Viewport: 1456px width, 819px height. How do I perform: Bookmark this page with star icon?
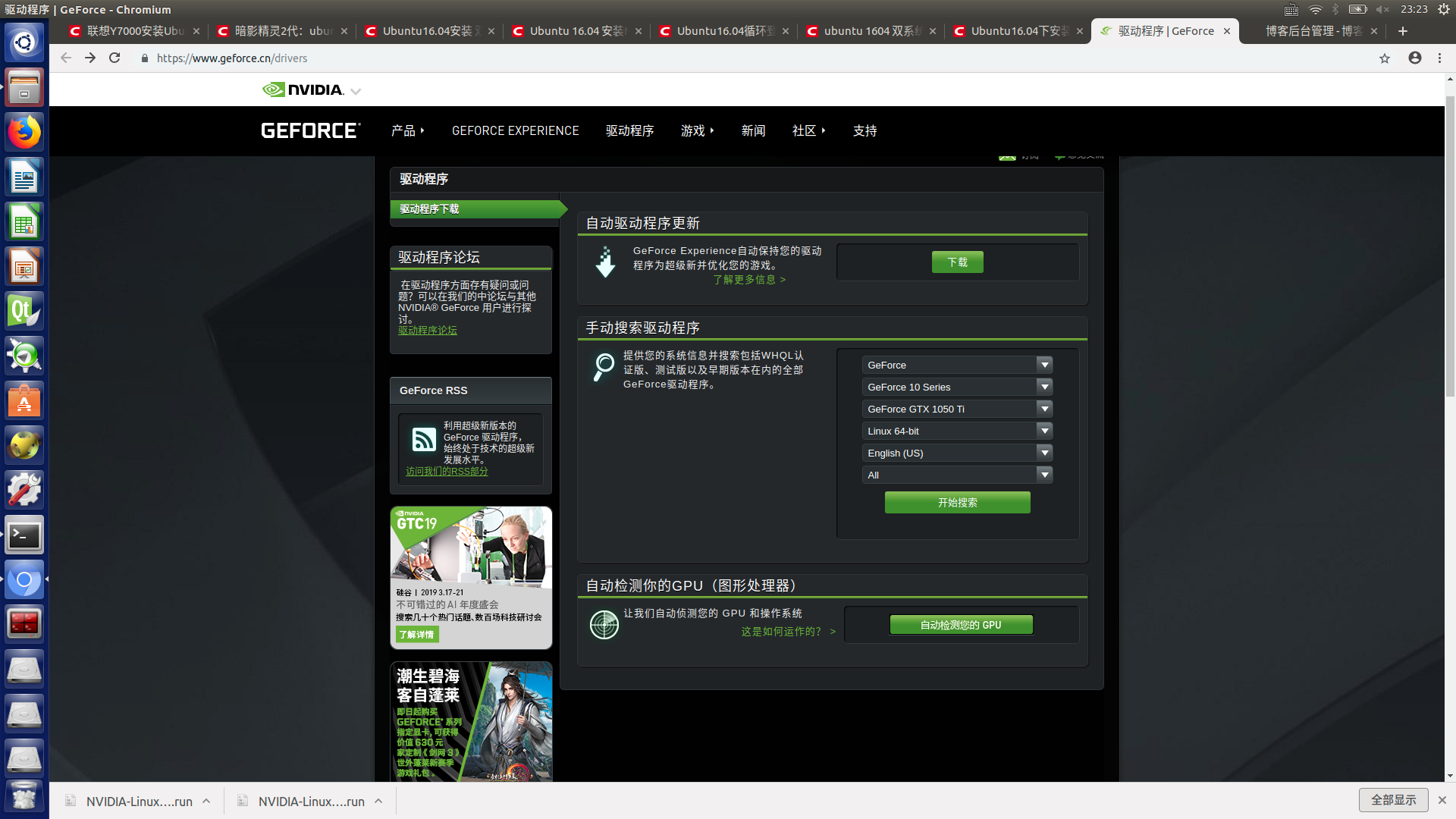1385,58
